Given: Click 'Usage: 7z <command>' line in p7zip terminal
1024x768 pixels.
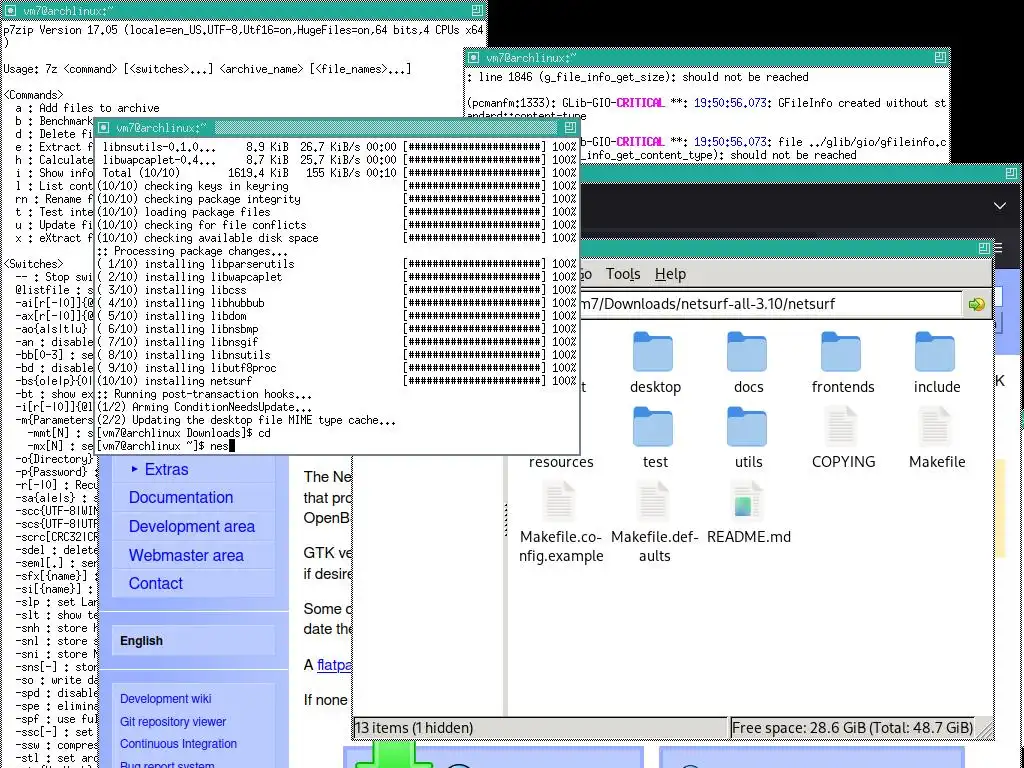Looking at the screenshot, I should tap(207, 69).
